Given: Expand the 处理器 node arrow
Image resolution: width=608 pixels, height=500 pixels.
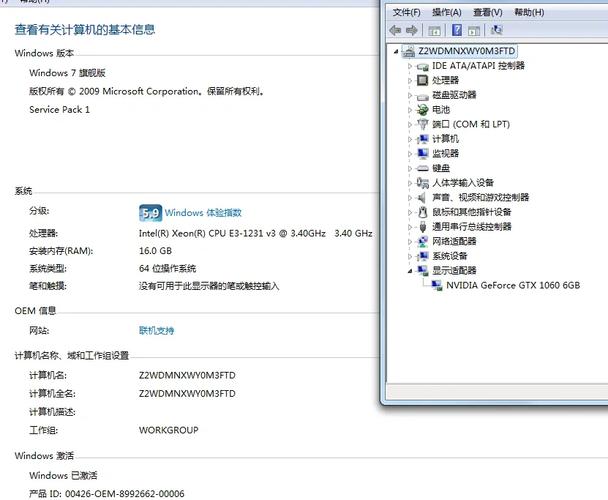Looking at the screenshot, I should [410, 81].
